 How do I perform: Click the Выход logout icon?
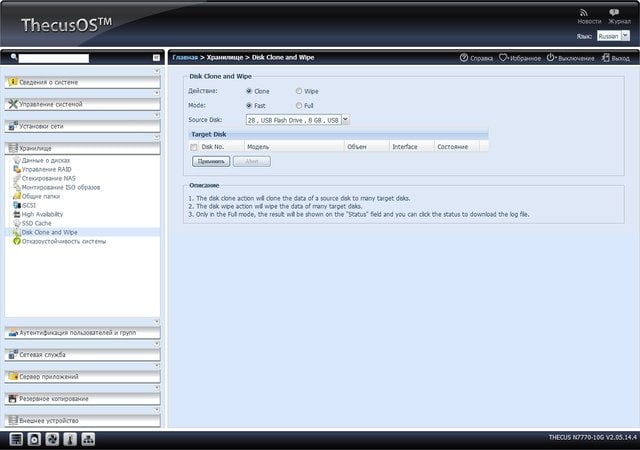pyautogui.click(x=605, y=58)
